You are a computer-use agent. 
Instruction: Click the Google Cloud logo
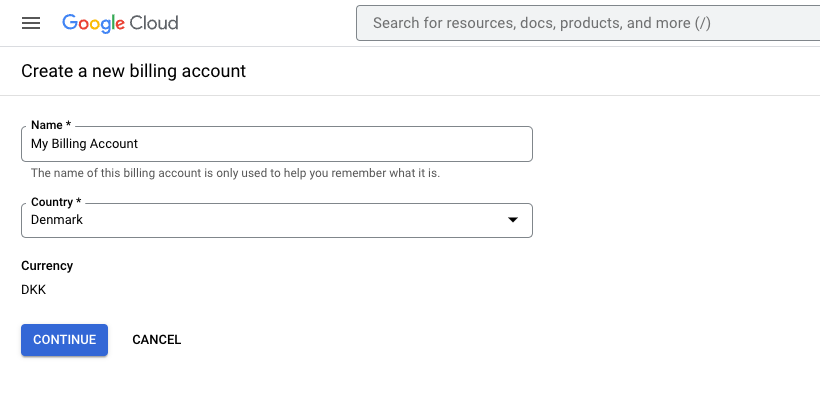pos(120,23)
